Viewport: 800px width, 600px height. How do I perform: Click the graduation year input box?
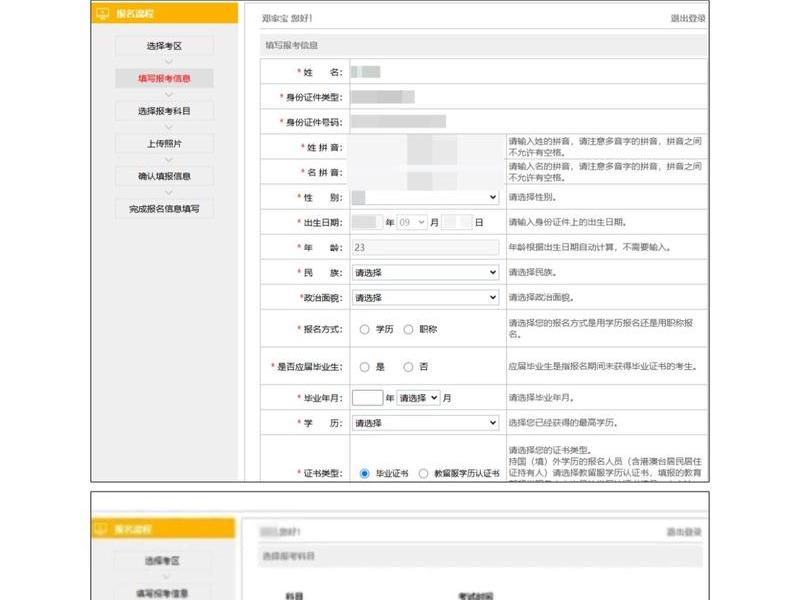(367, 397)
